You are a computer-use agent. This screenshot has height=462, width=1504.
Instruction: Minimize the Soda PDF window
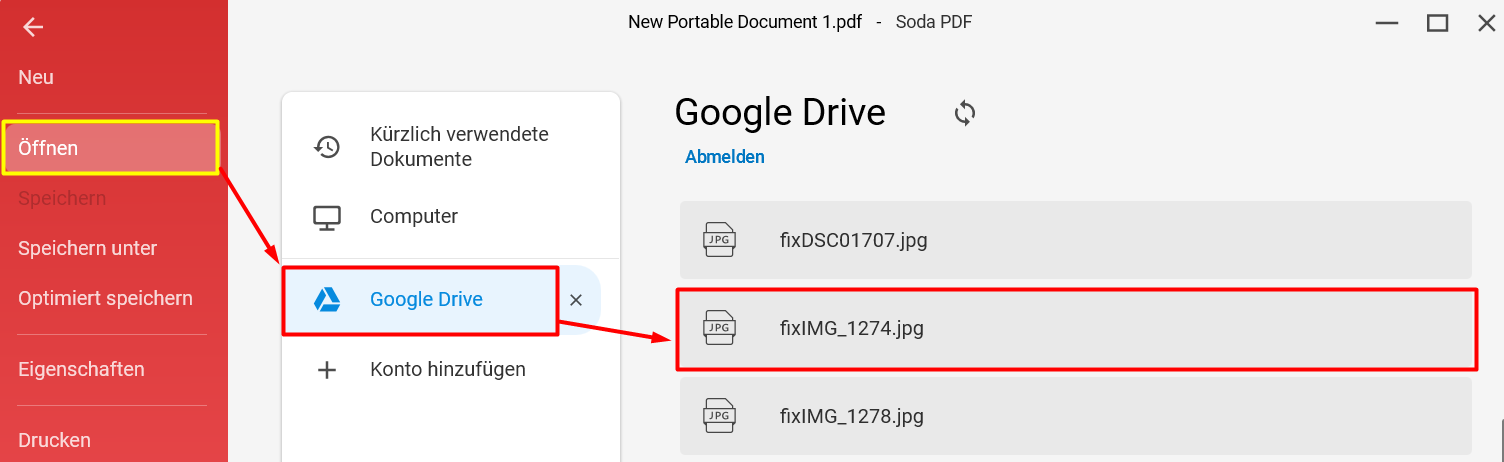(x=1389, y=23)
